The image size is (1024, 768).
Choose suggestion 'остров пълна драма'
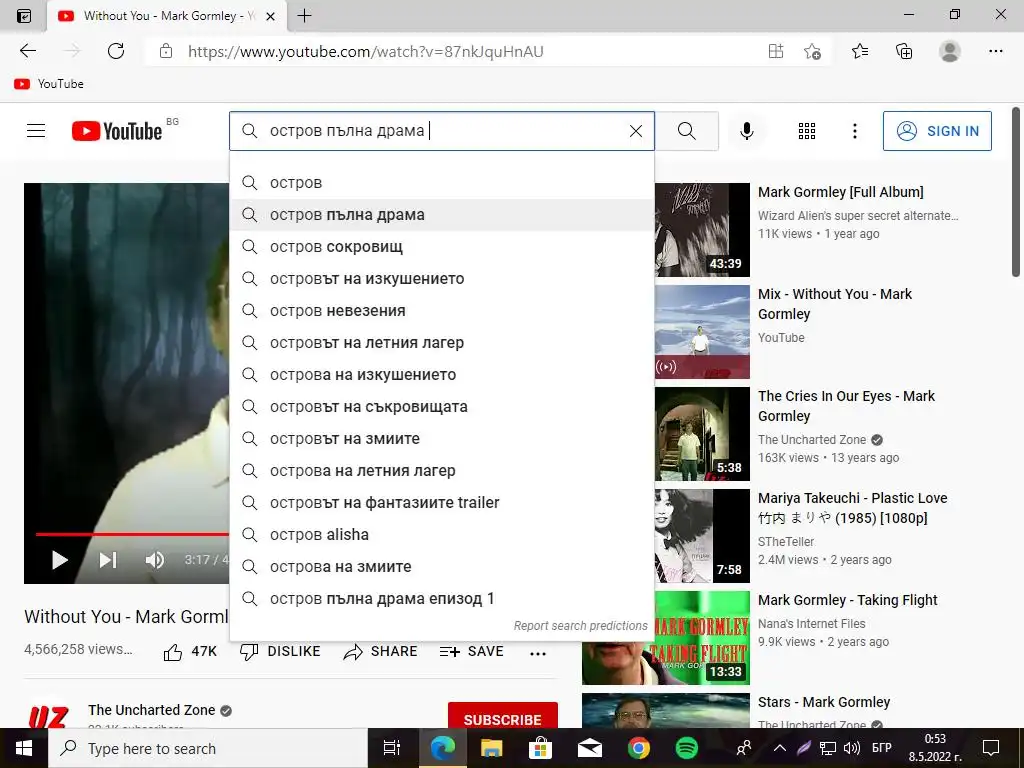click(x=442, y=215)
